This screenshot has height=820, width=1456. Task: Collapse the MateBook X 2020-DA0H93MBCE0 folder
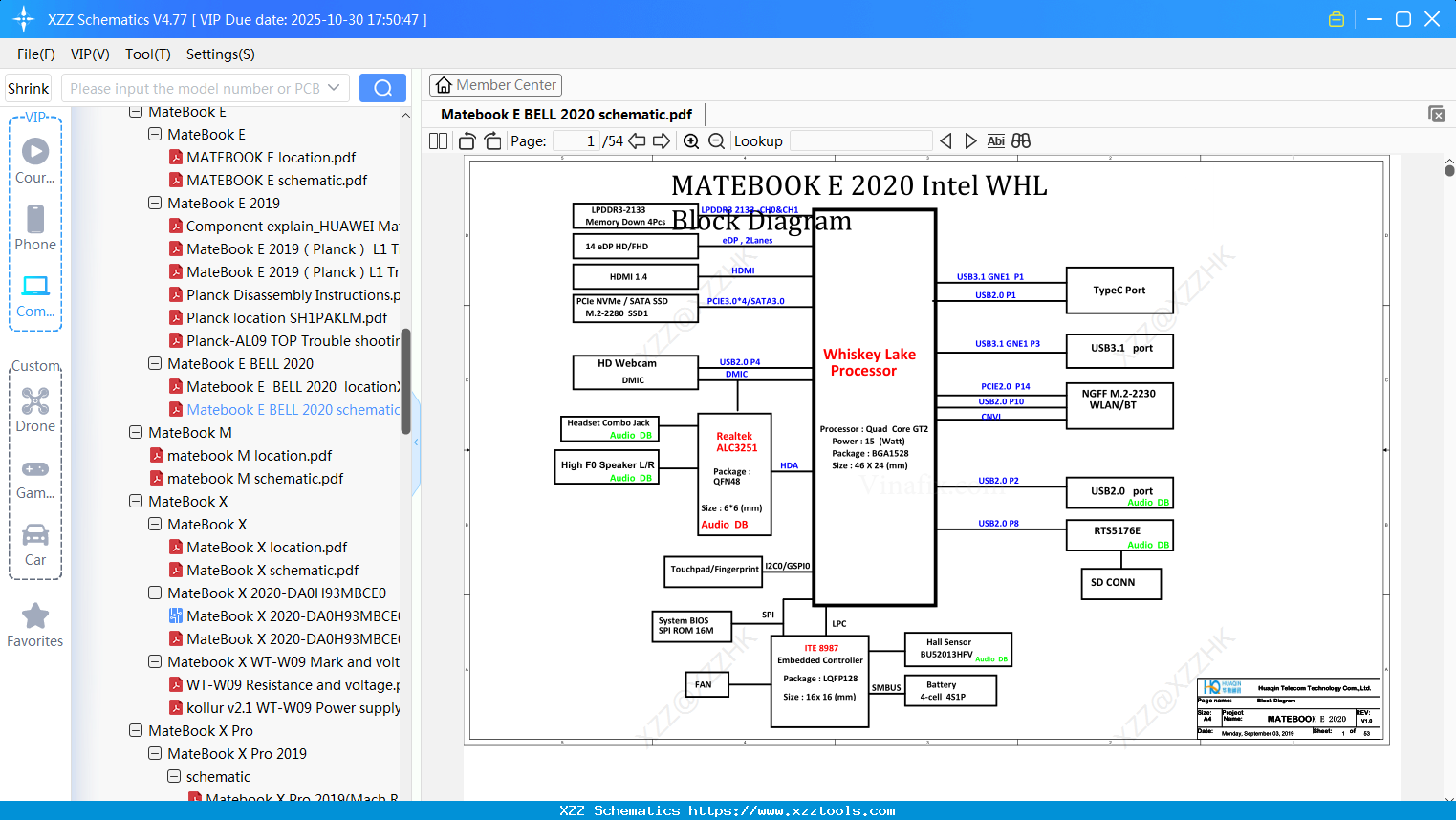pos(155,593)
